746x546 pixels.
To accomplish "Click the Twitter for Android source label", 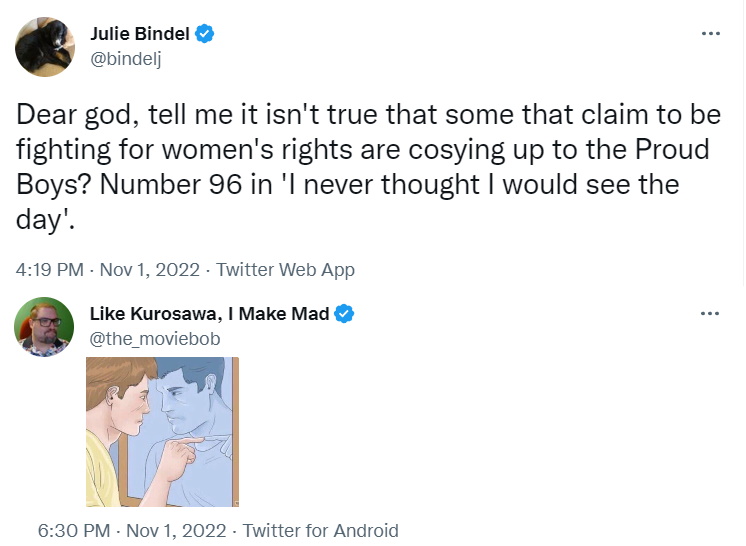I will pyautogui.click(x=320, y=530).
